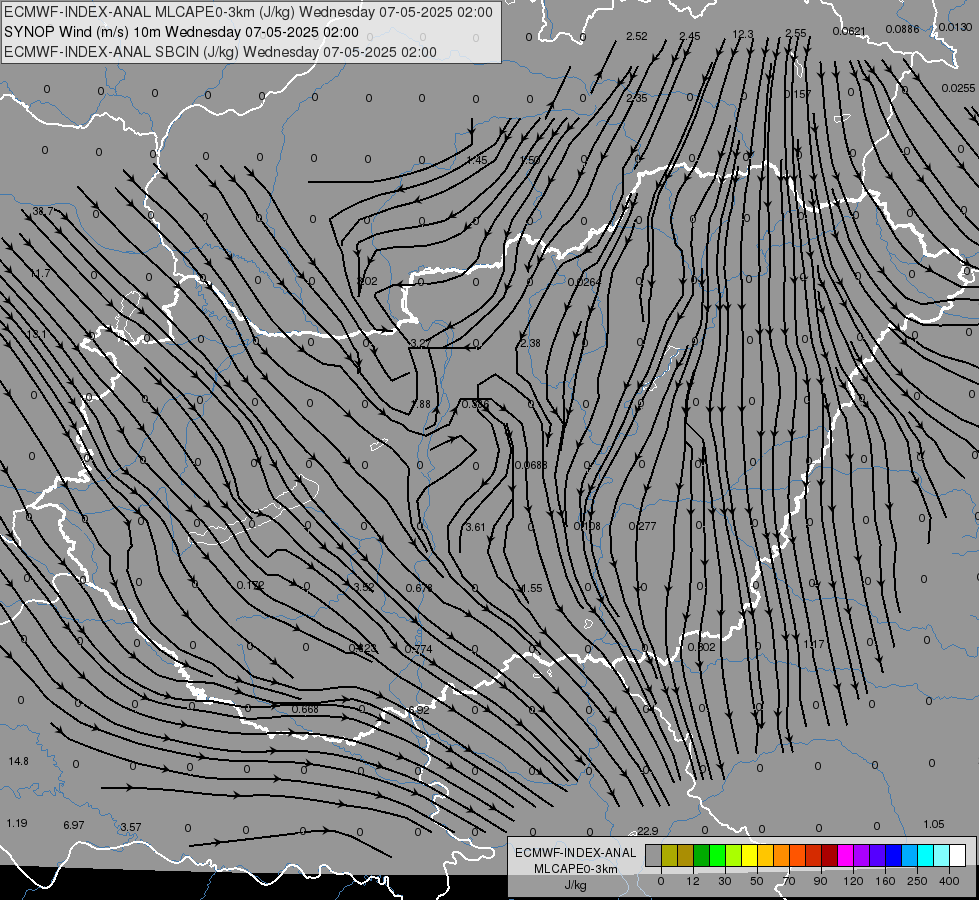Select the map value 14.8
This screenshot has width=979, height=900.
[19, 761]
